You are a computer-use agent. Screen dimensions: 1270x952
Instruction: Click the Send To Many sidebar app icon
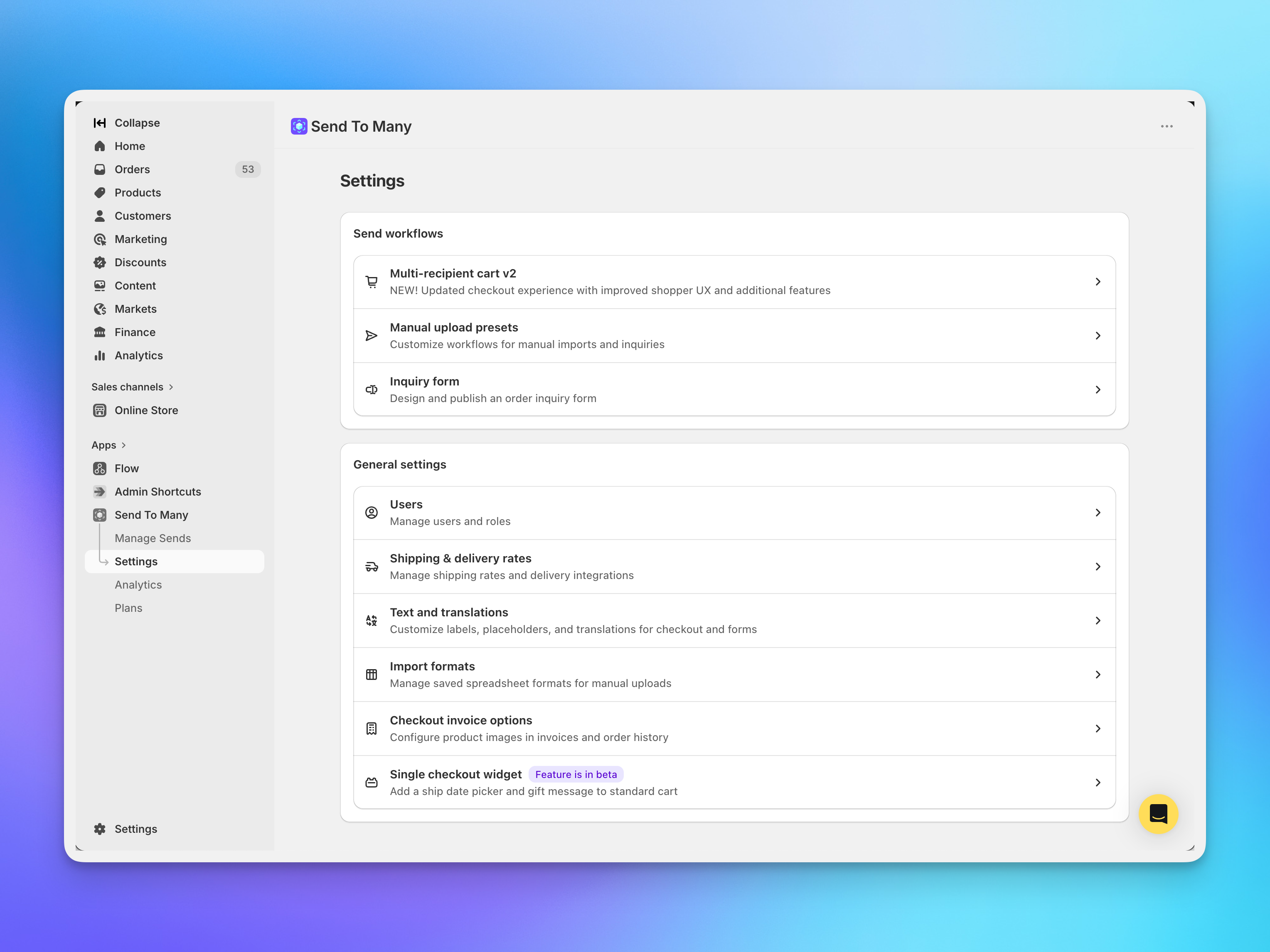[99, 515]
